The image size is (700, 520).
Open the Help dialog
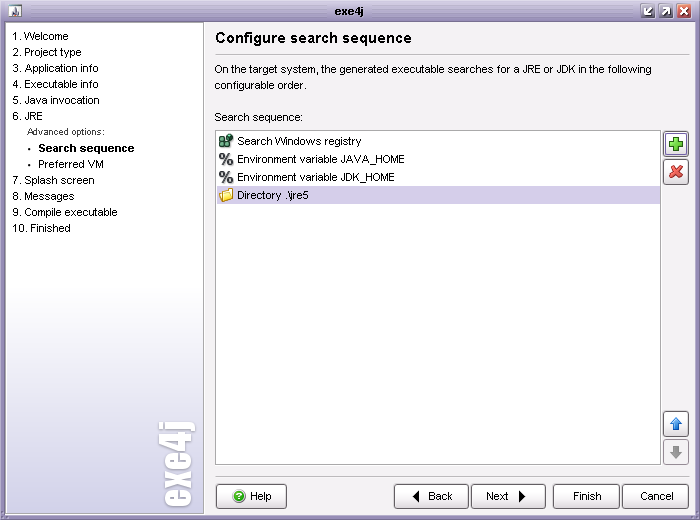[251, 496]
